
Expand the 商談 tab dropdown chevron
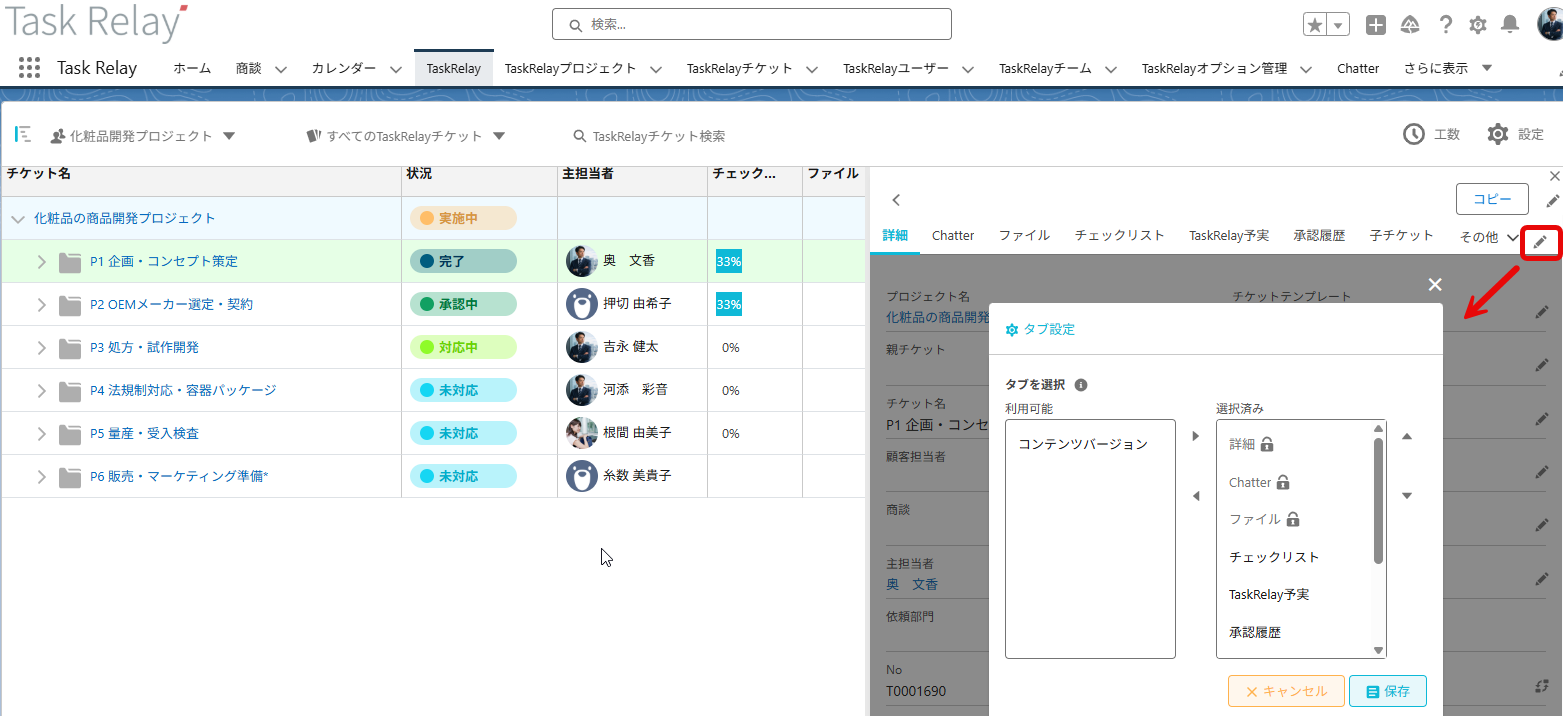pyautogui.click(x=281, y=69)
